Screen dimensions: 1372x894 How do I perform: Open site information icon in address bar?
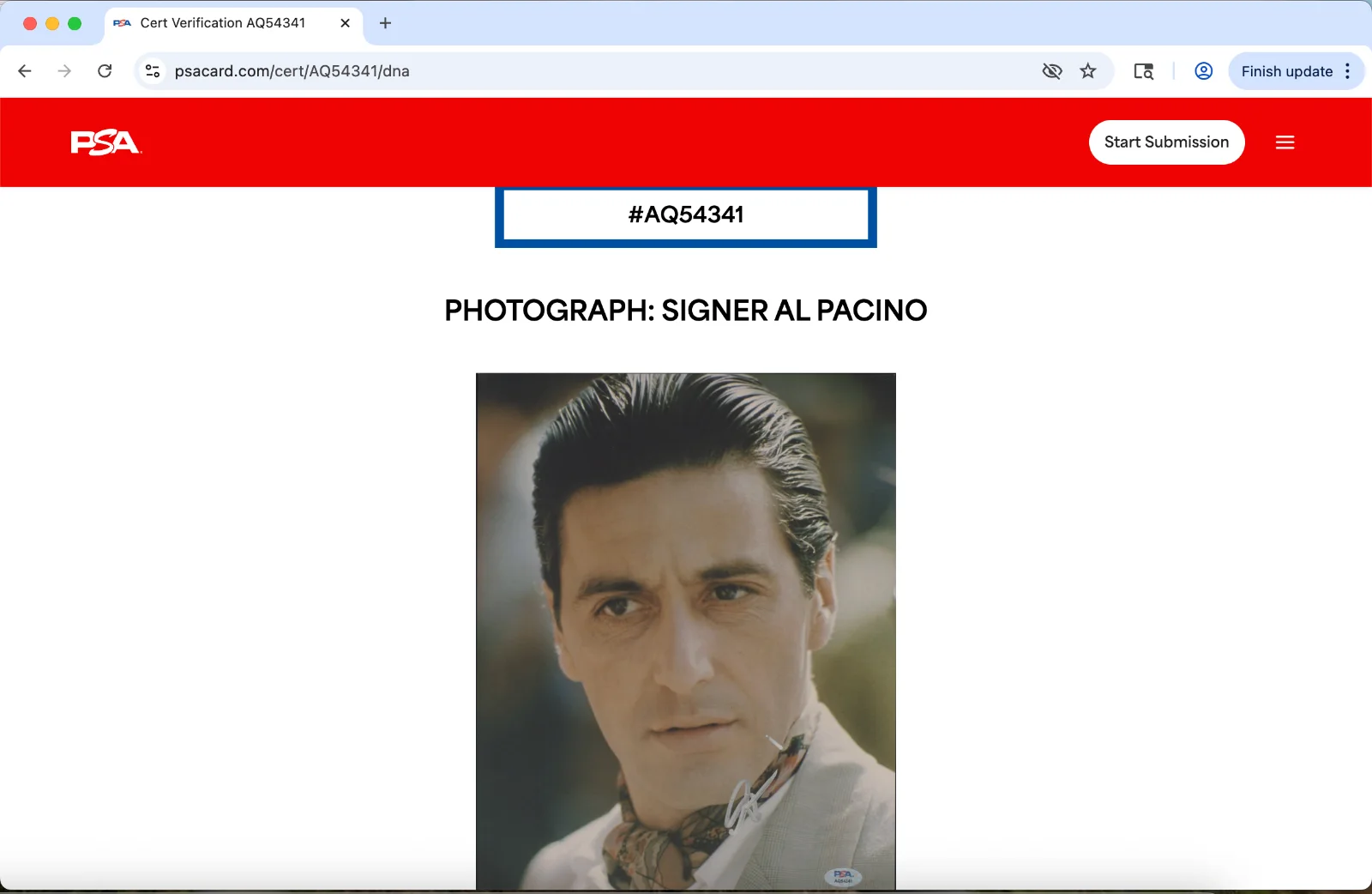point(153,71)
